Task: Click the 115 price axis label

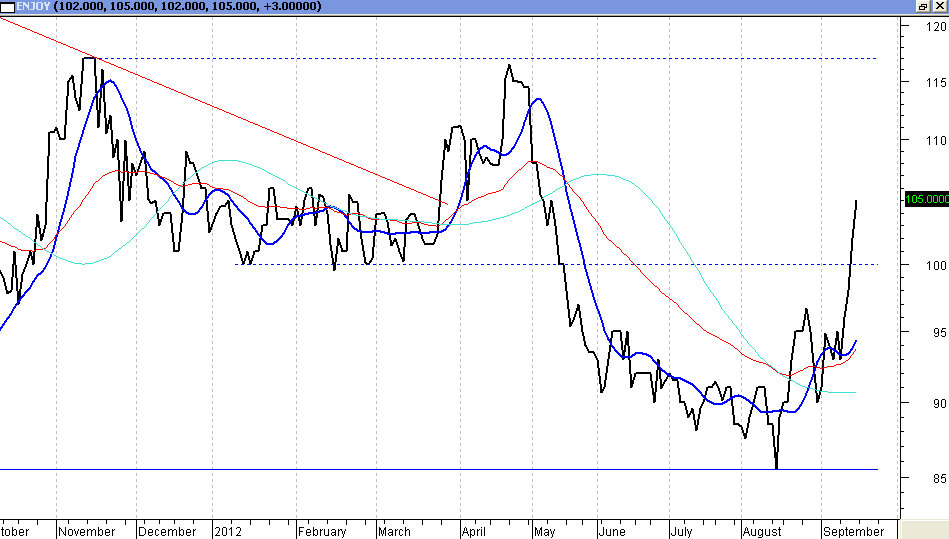Action: tap(936, 82)
